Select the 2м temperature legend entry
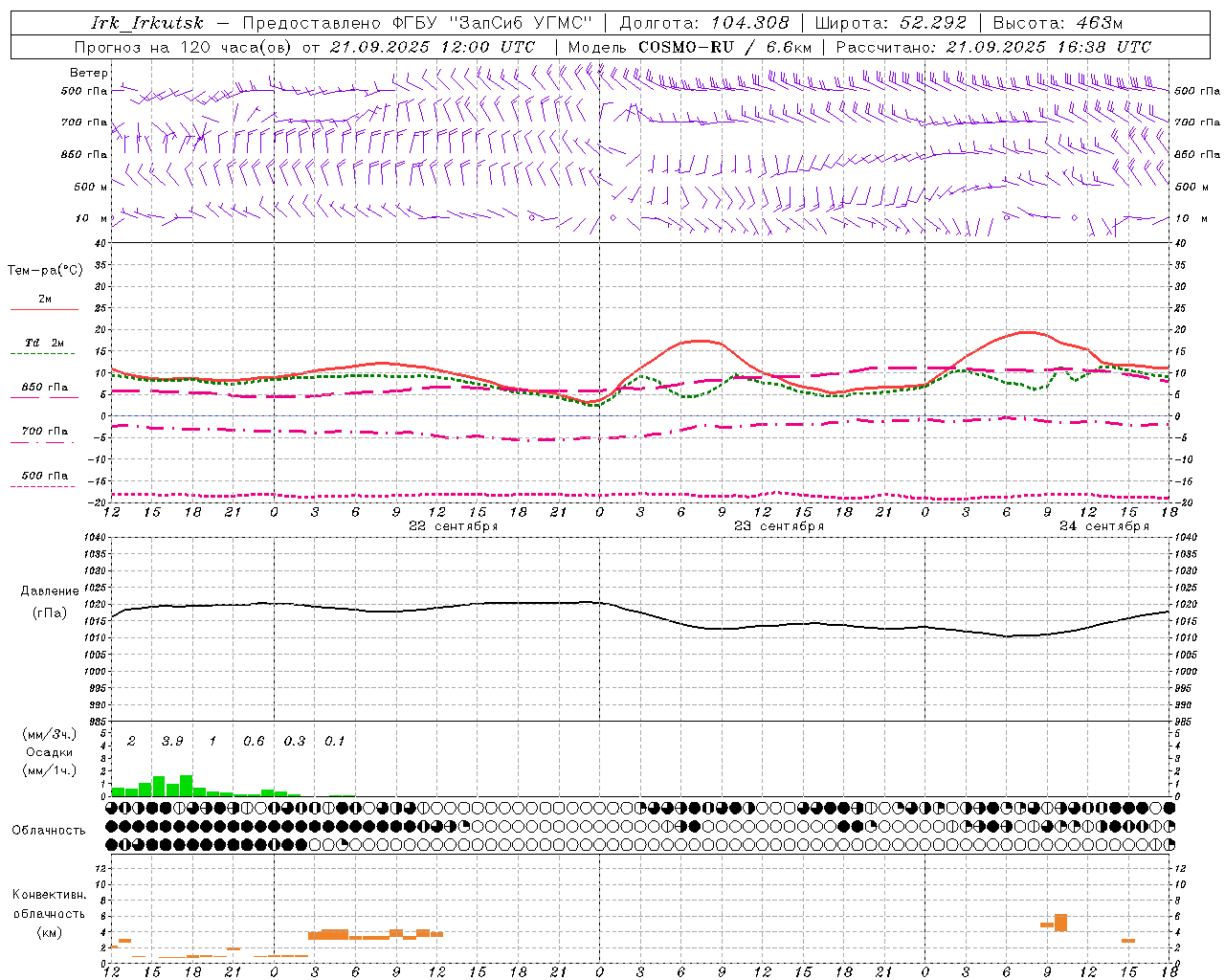The width and height of the screenshot is (1225, 980). point(45,299)
